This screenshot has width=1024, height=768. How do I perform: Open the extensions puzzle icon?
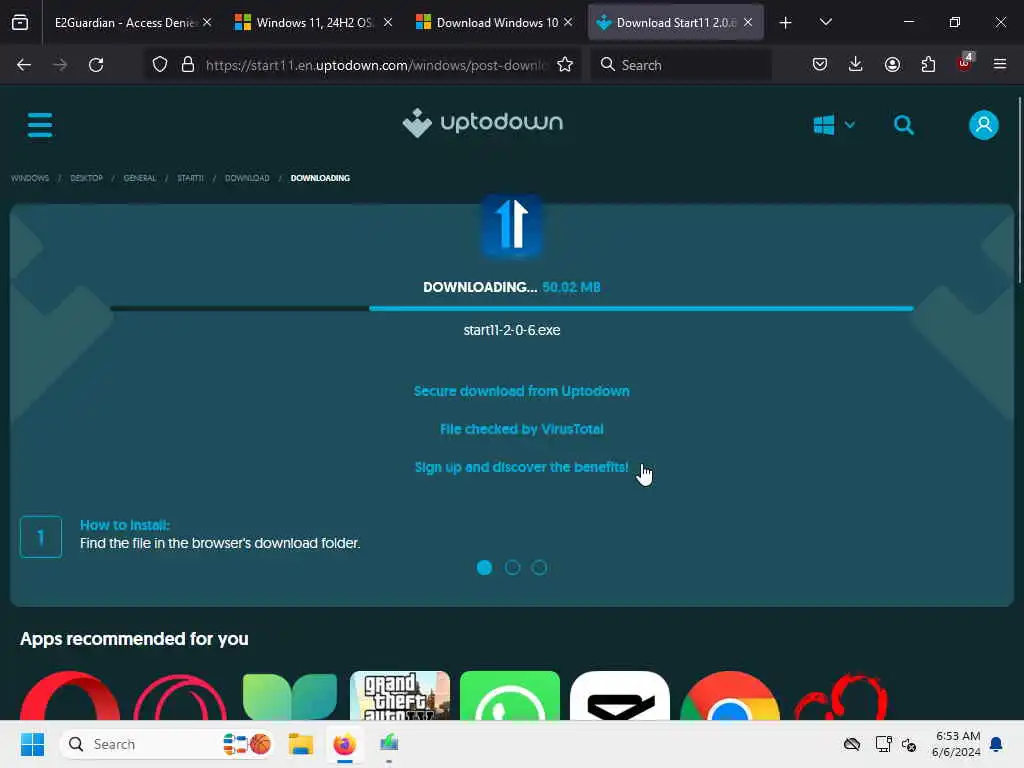point(928,64)
